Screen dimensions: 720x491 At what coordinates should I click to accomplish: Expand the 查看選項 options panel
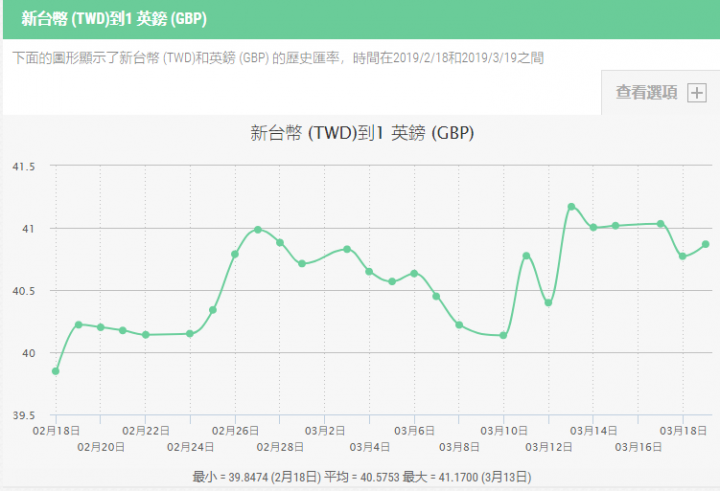point(660,92)
